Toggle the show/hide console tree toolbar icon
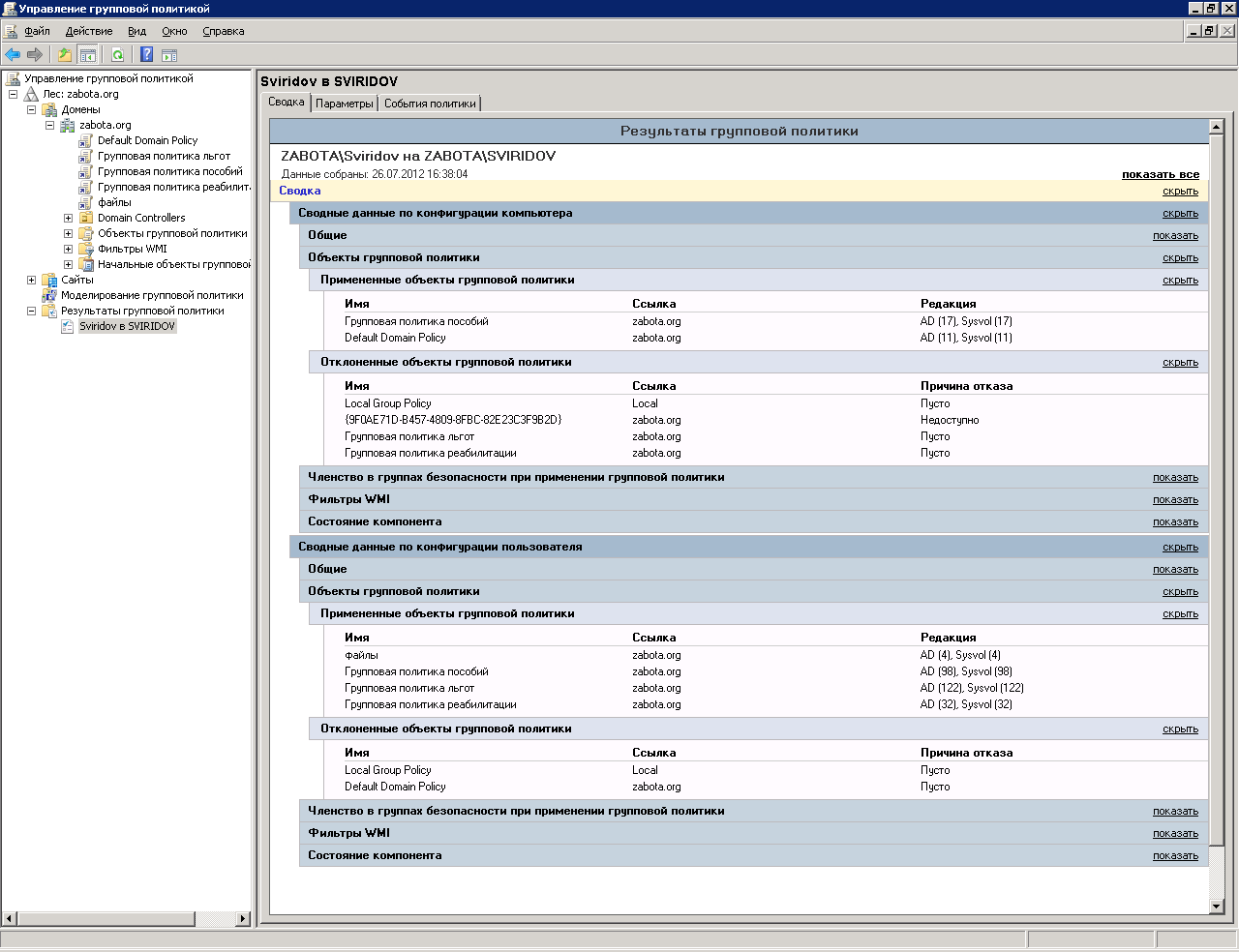1239x952 pixels. 88,55
